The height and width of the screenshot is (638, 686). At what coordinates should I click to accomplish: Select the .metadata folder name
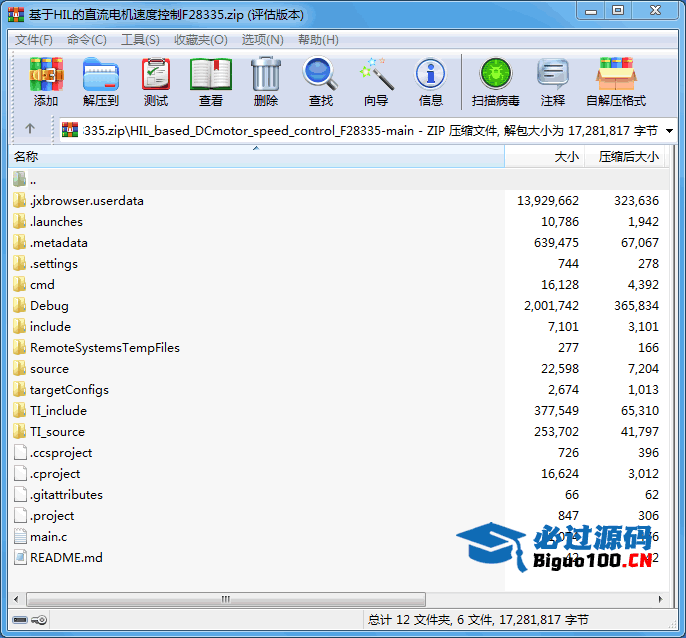coord(59,243)
